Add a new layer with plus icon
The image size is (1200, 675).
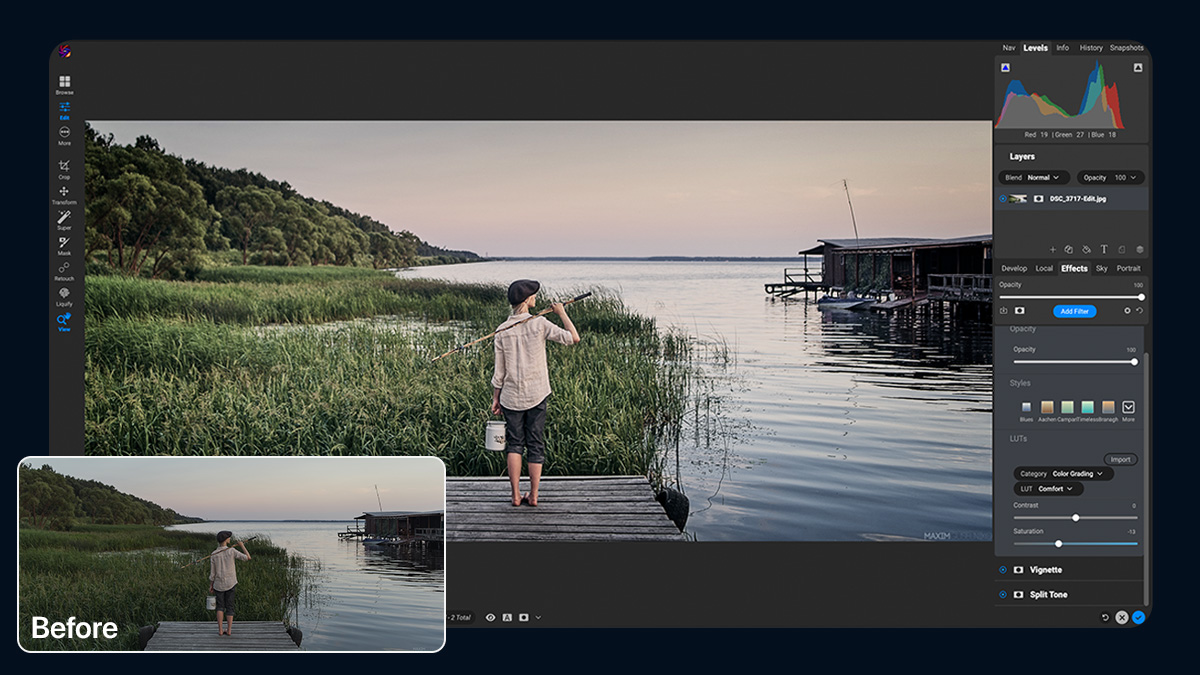click(x=1053, y=249)
